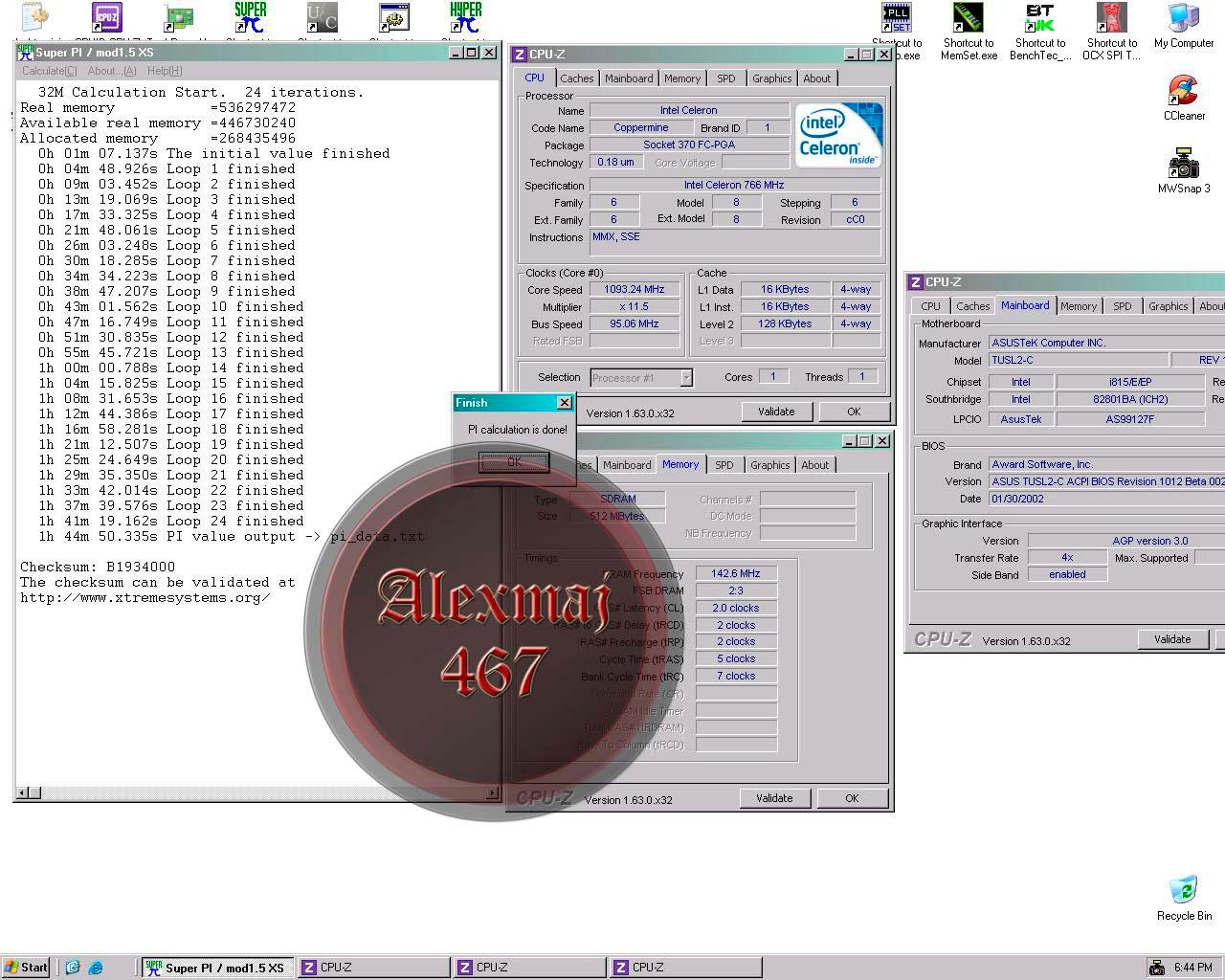The height and width of the screenshot is (980, 1225).
Task: Click OK in the Finish dialog
Action: [x=514, y=461]
